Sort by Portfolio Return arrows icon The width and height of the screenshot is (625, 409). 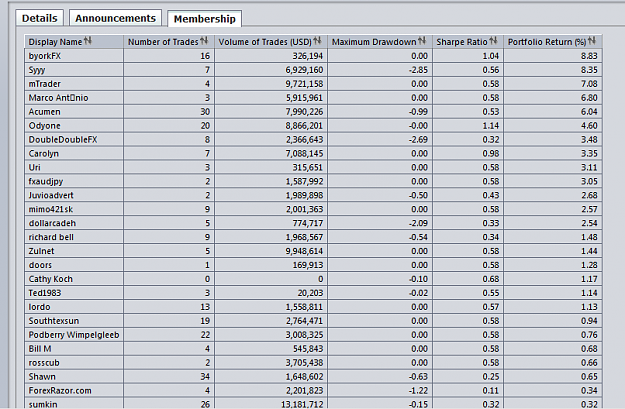(592, 41)
